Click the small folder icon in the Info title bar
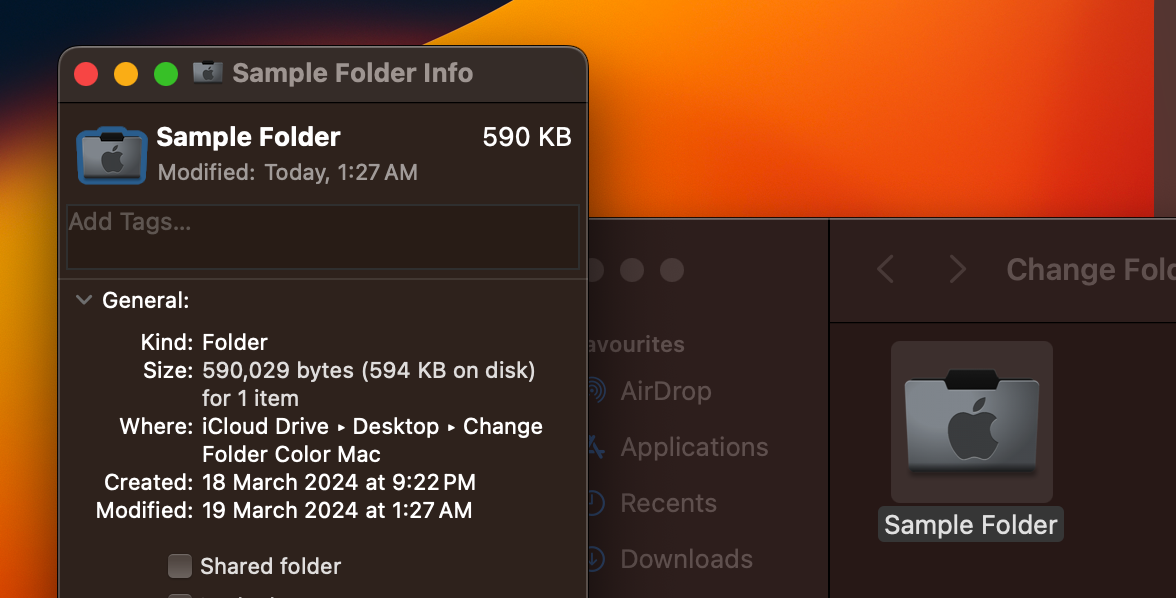 (208, 72)
